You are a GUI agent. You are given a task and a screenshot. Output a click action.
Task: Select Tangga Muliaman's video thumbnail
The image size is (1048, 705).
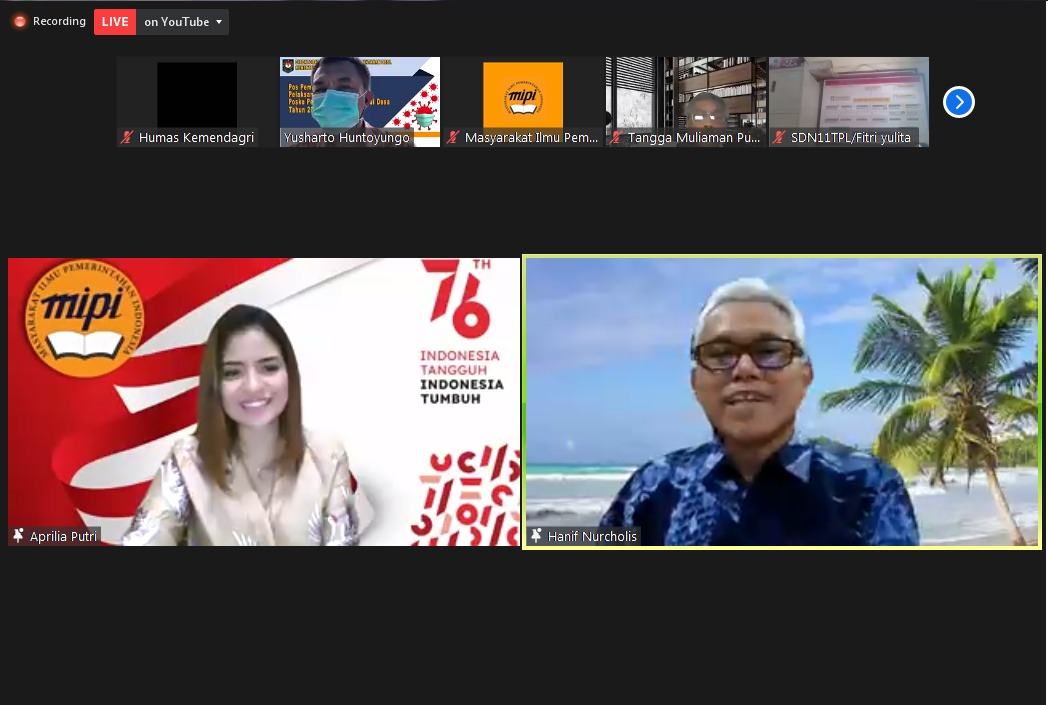pyautogui.click(x=686, y=95)
